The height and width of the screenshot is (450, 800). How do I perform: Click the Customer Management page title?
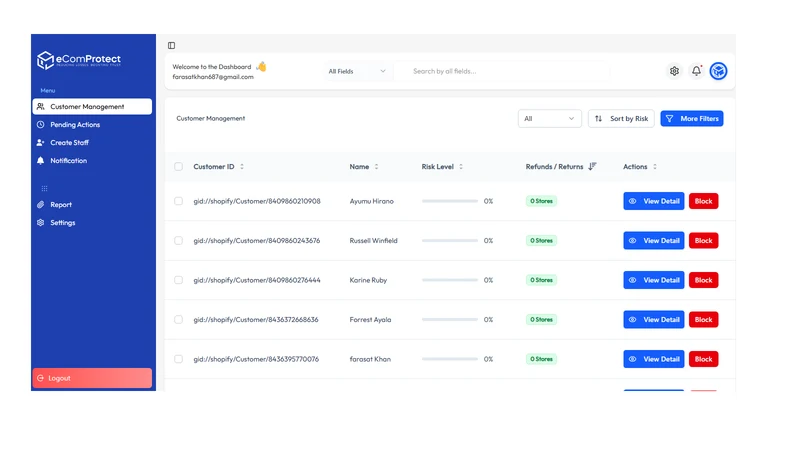[211, 118]
